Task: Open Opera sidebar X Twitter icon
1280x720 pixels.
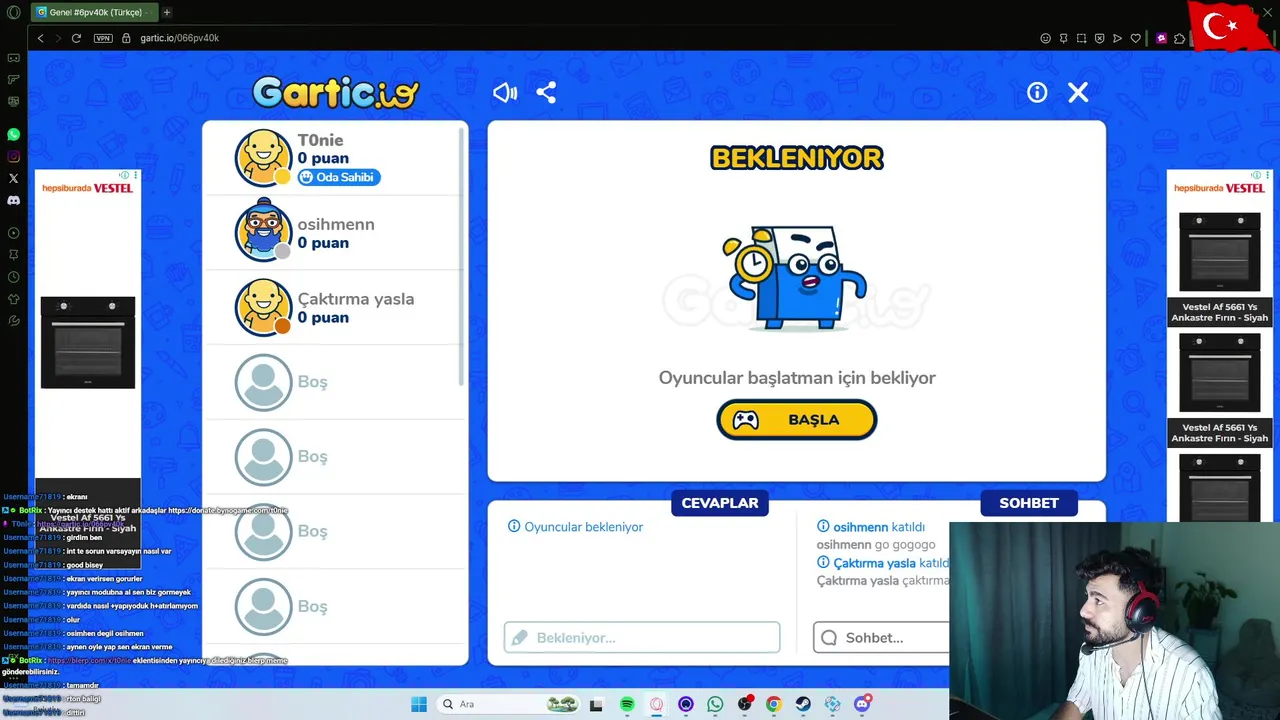Action: (x=13, y=178)
